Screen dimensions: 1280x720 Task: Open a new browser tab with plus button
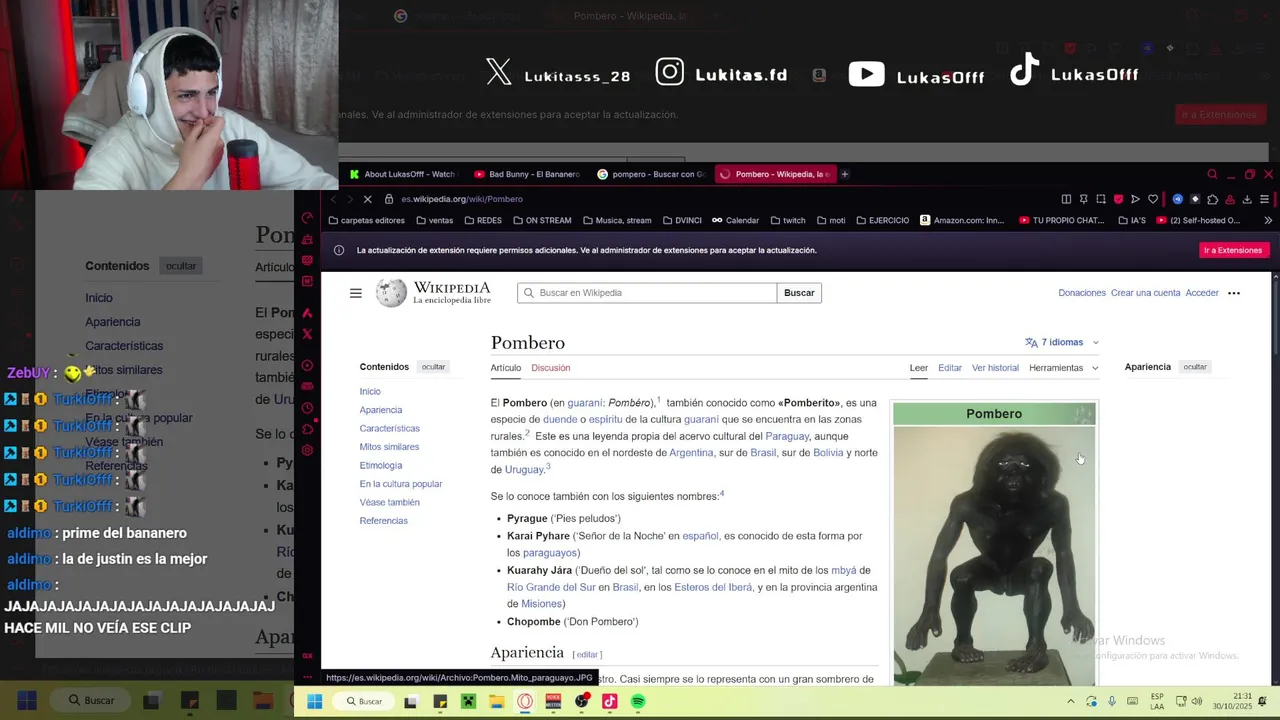pos(844,174)
